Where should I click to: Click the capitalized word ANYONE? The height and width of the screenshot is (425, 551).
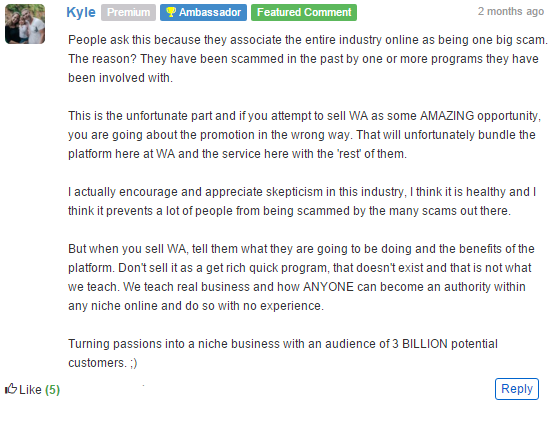point(328,286)
